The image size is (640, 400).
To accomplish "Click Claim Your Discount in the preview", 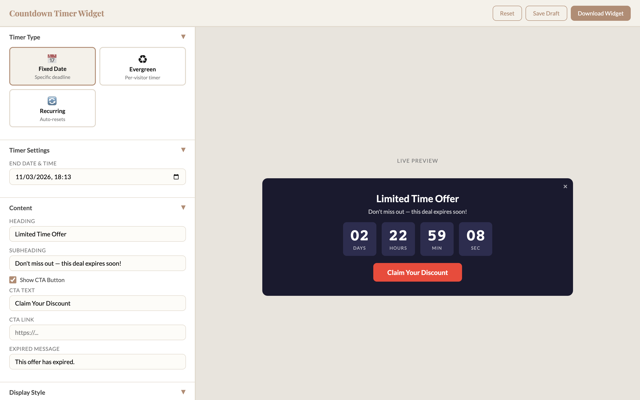I will [x=417, y=272].
